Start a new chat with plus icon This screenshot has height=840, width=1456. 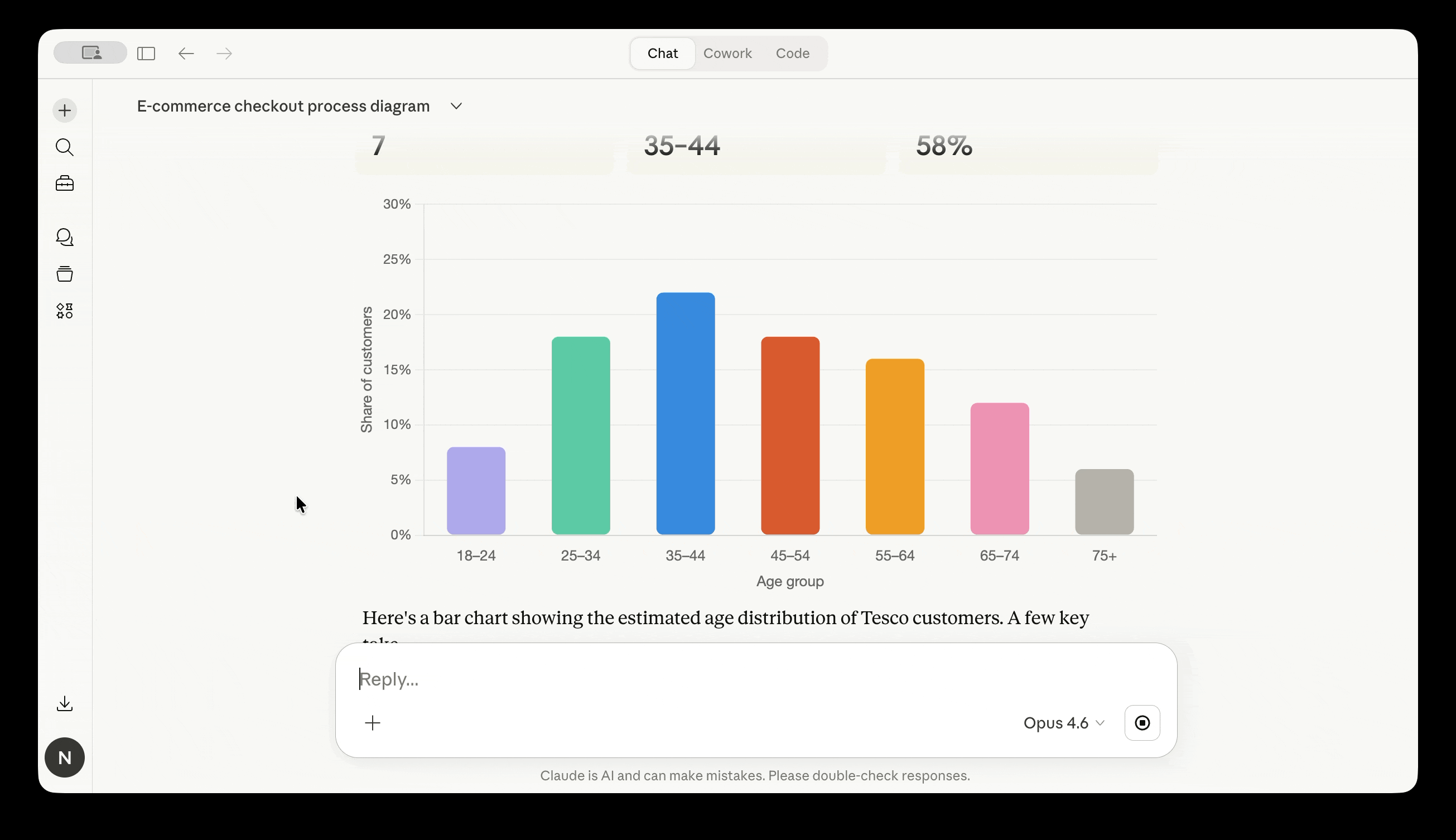pyautogui.click(x=65, y=110)
